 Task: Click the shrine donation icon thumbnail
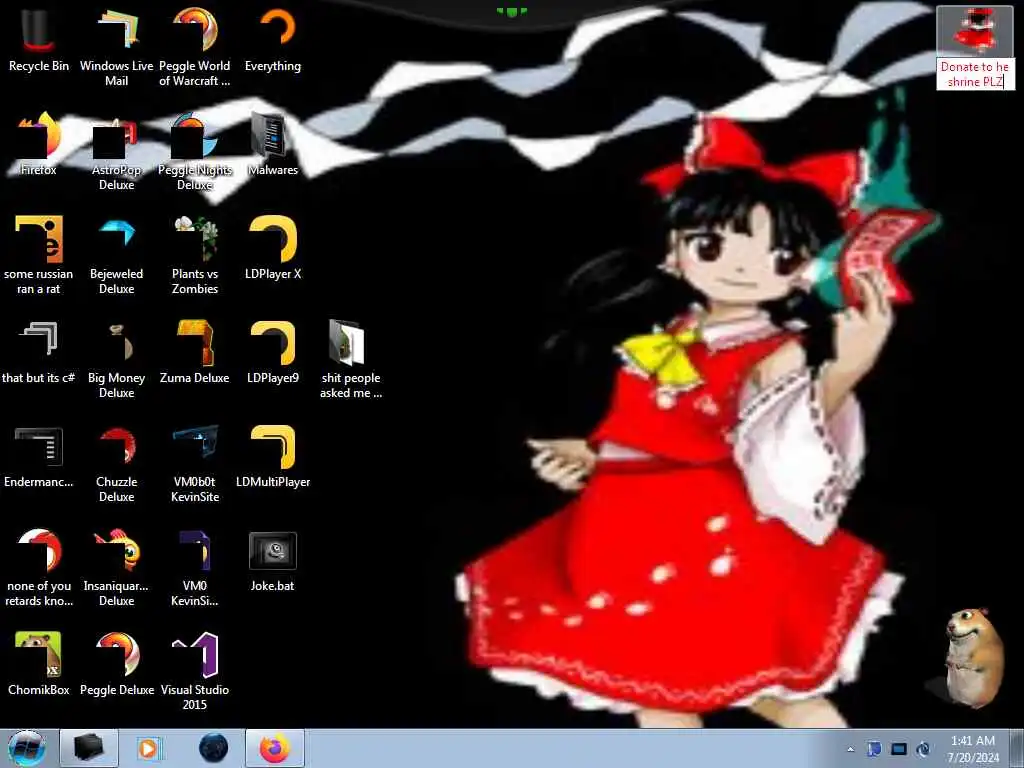pyautogui.click(x=974, y=30)
